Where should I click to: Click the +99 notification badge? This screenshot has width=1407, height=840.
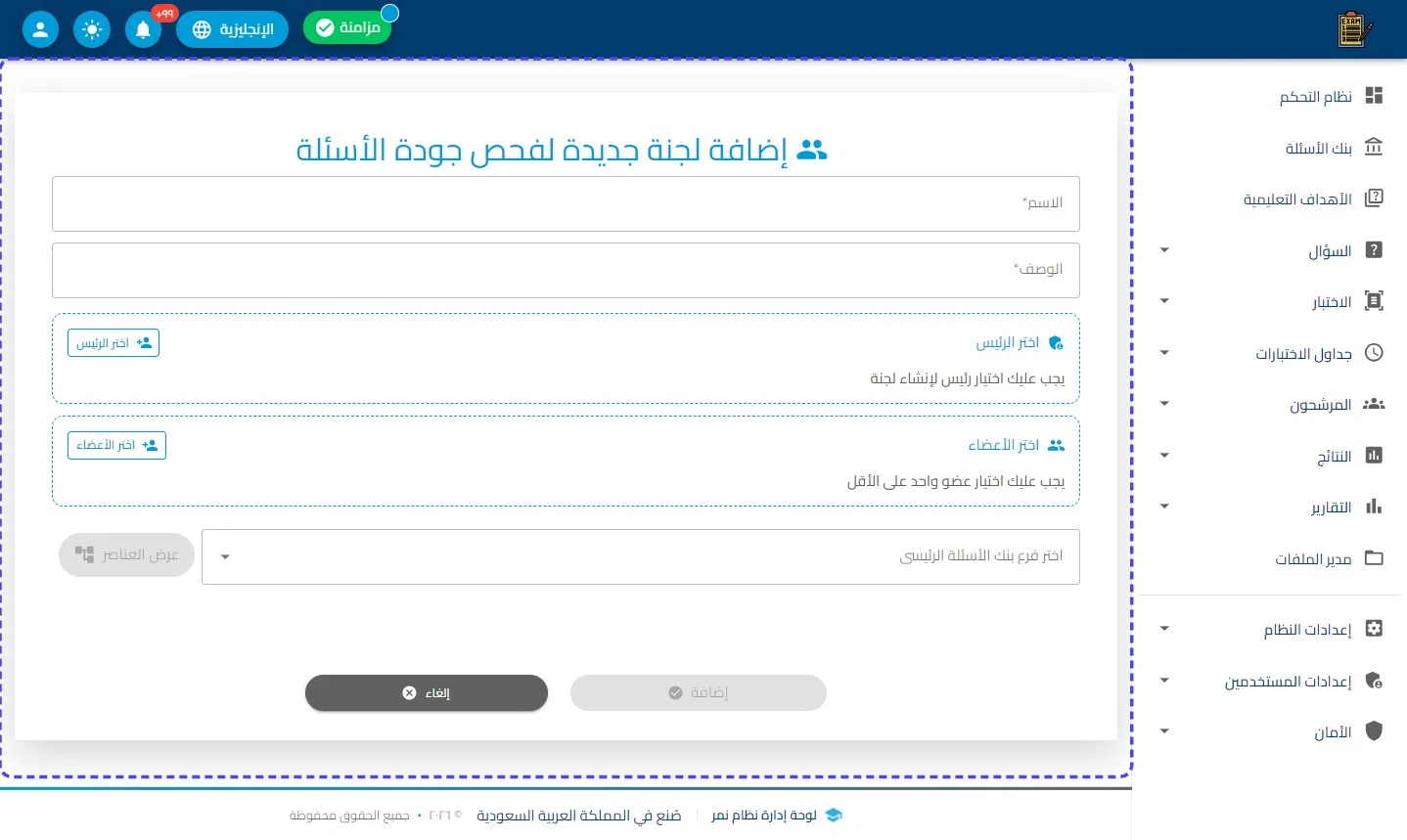[x=164, y=14]
